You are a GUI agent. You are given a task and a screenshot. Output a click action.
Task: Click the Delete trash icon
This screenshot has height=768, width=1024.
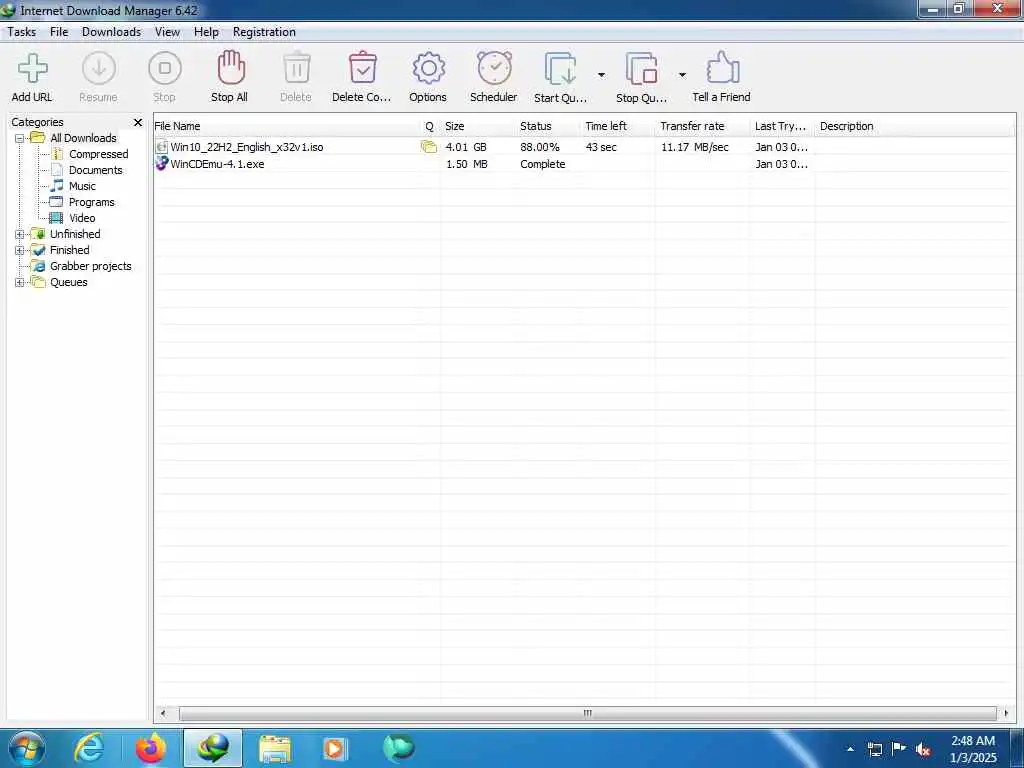pyautogui.click(x=296, y=68)
